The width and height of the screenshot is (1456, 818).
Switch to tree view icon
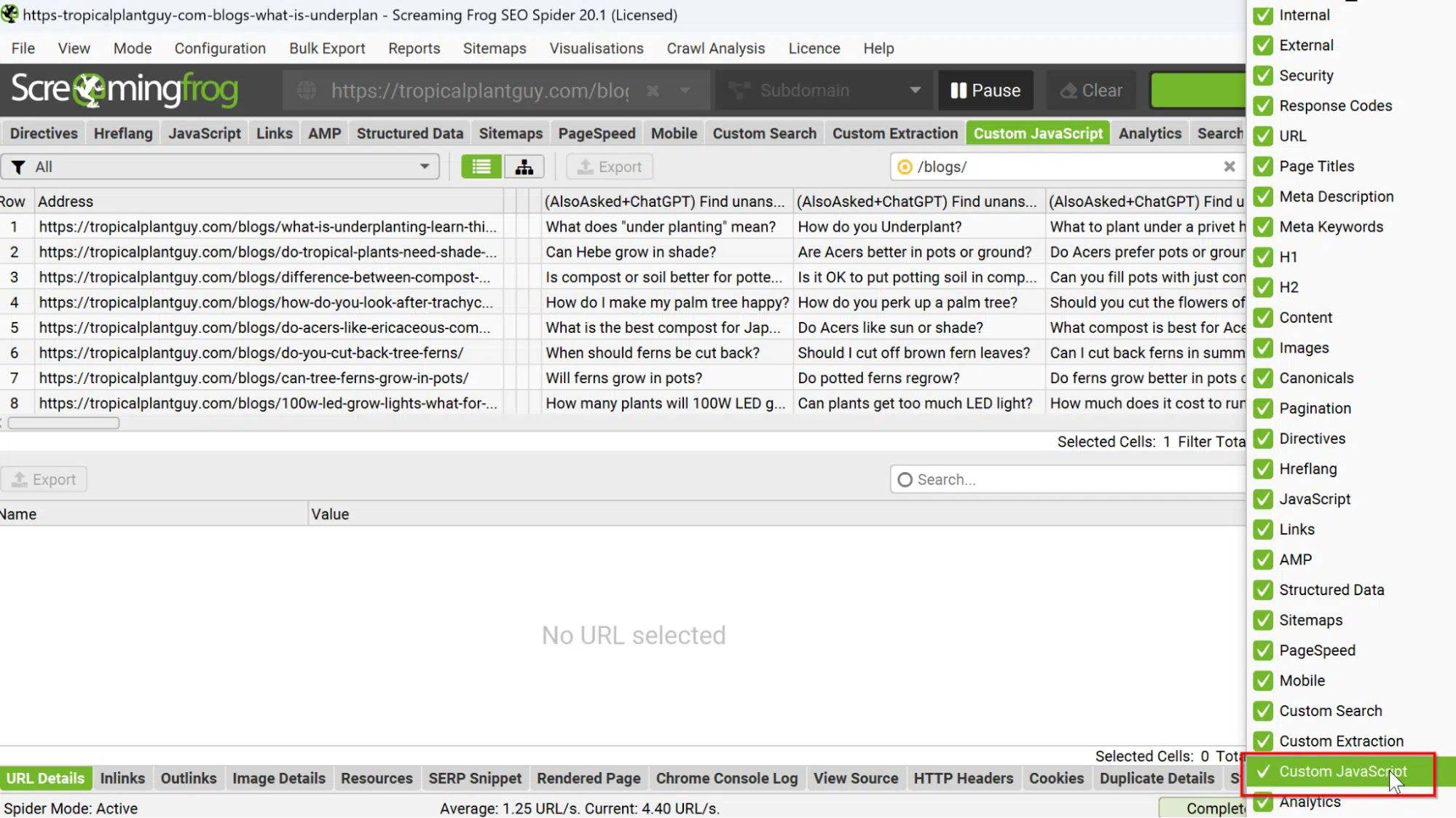tap(524, 167)
